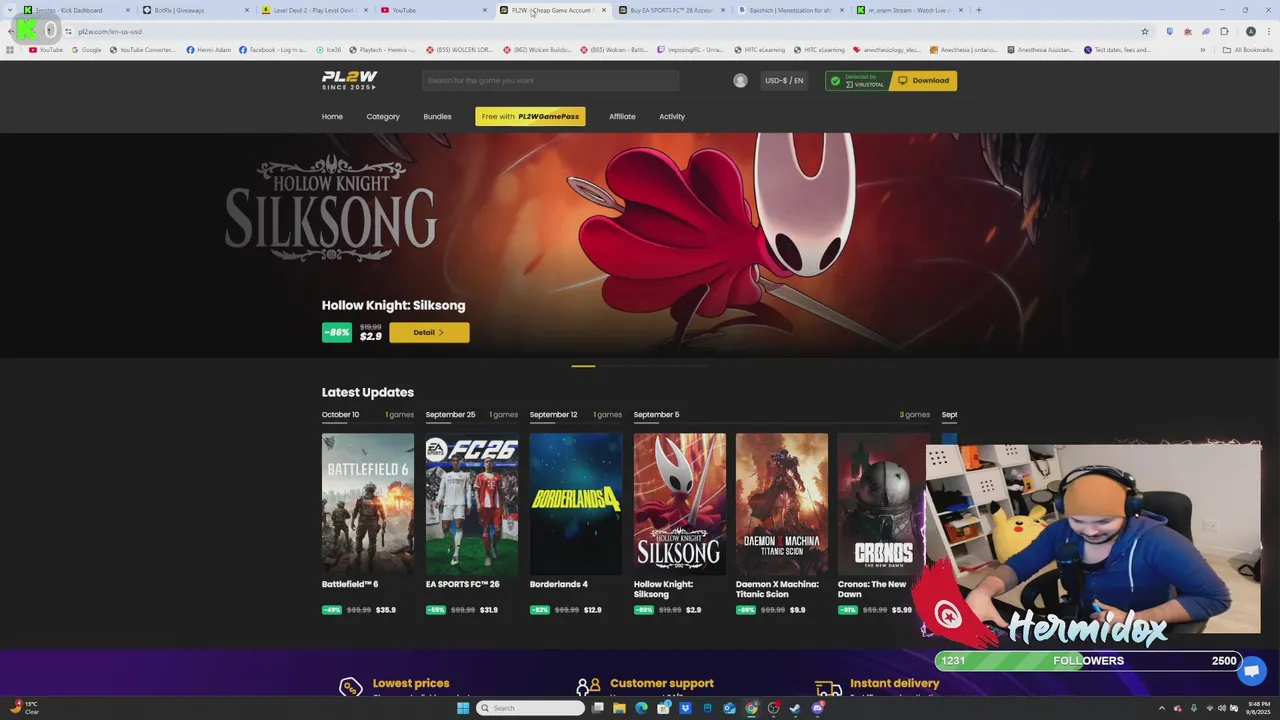
Task: Close the PL2W browser tab
Action: pos(604,10)
